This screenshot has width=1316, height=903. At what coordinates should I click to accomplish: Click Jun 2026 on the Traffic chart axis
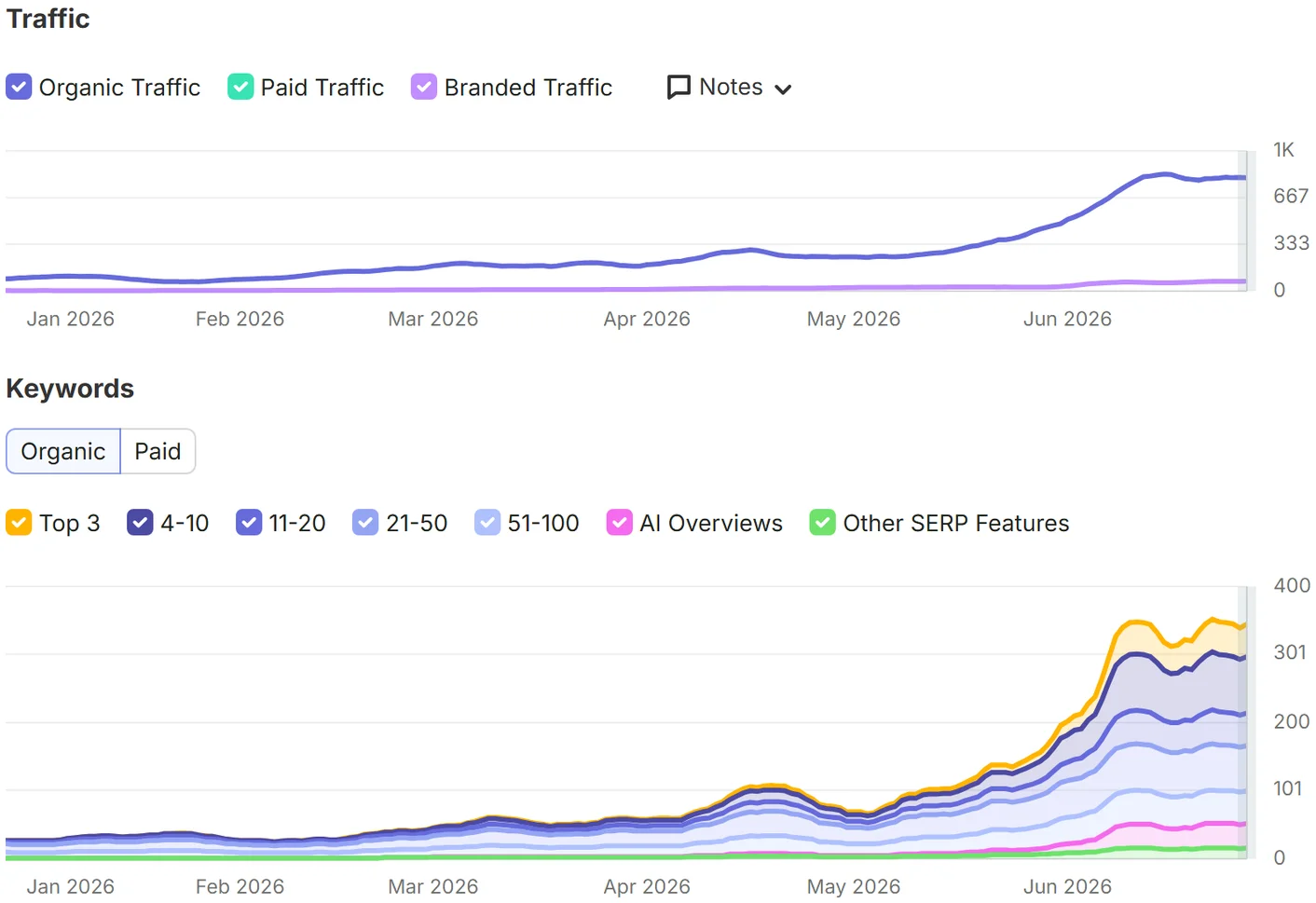coord(1067,319)
